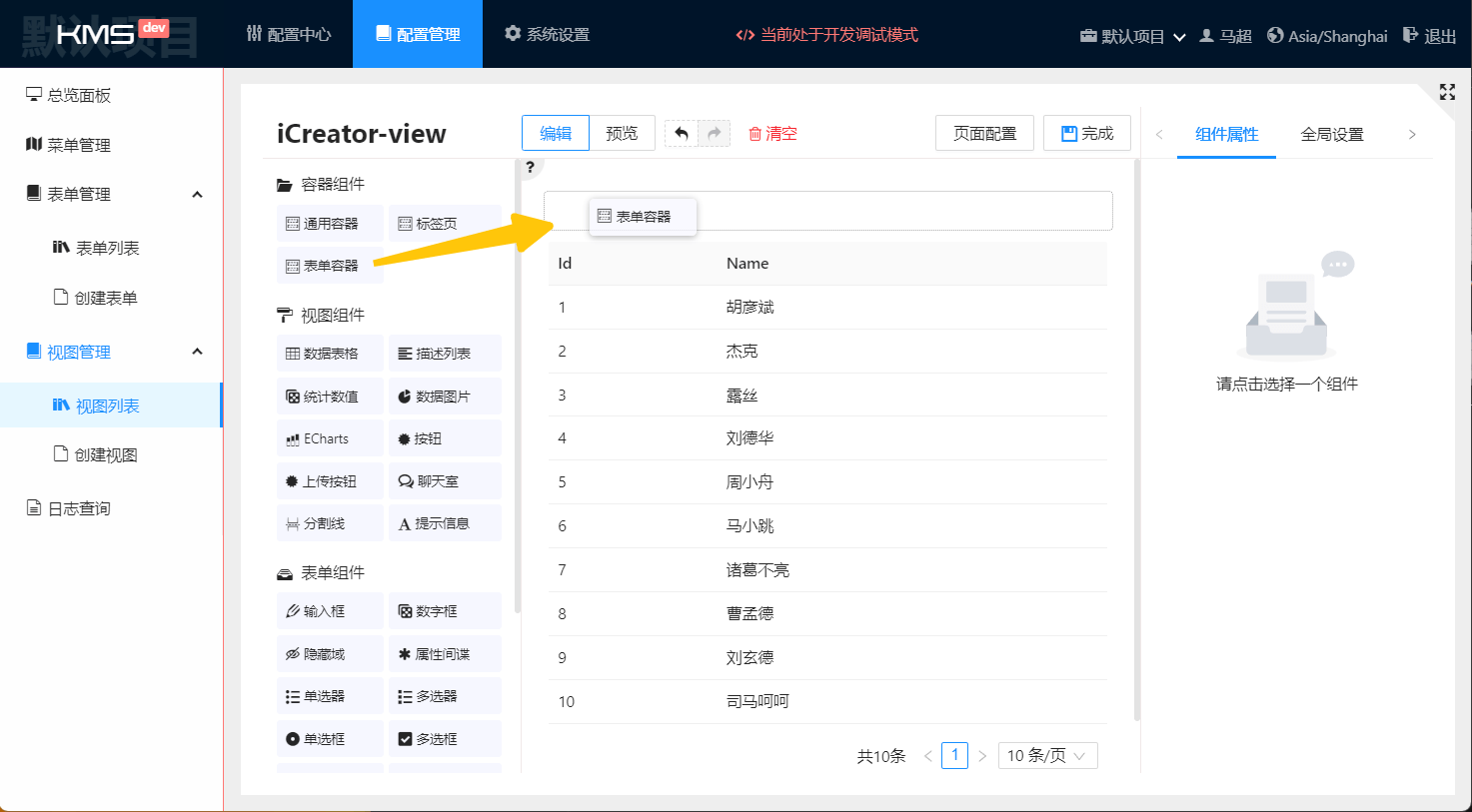Select the ECharts component
1472x812 pixels.
click(330, 438)
